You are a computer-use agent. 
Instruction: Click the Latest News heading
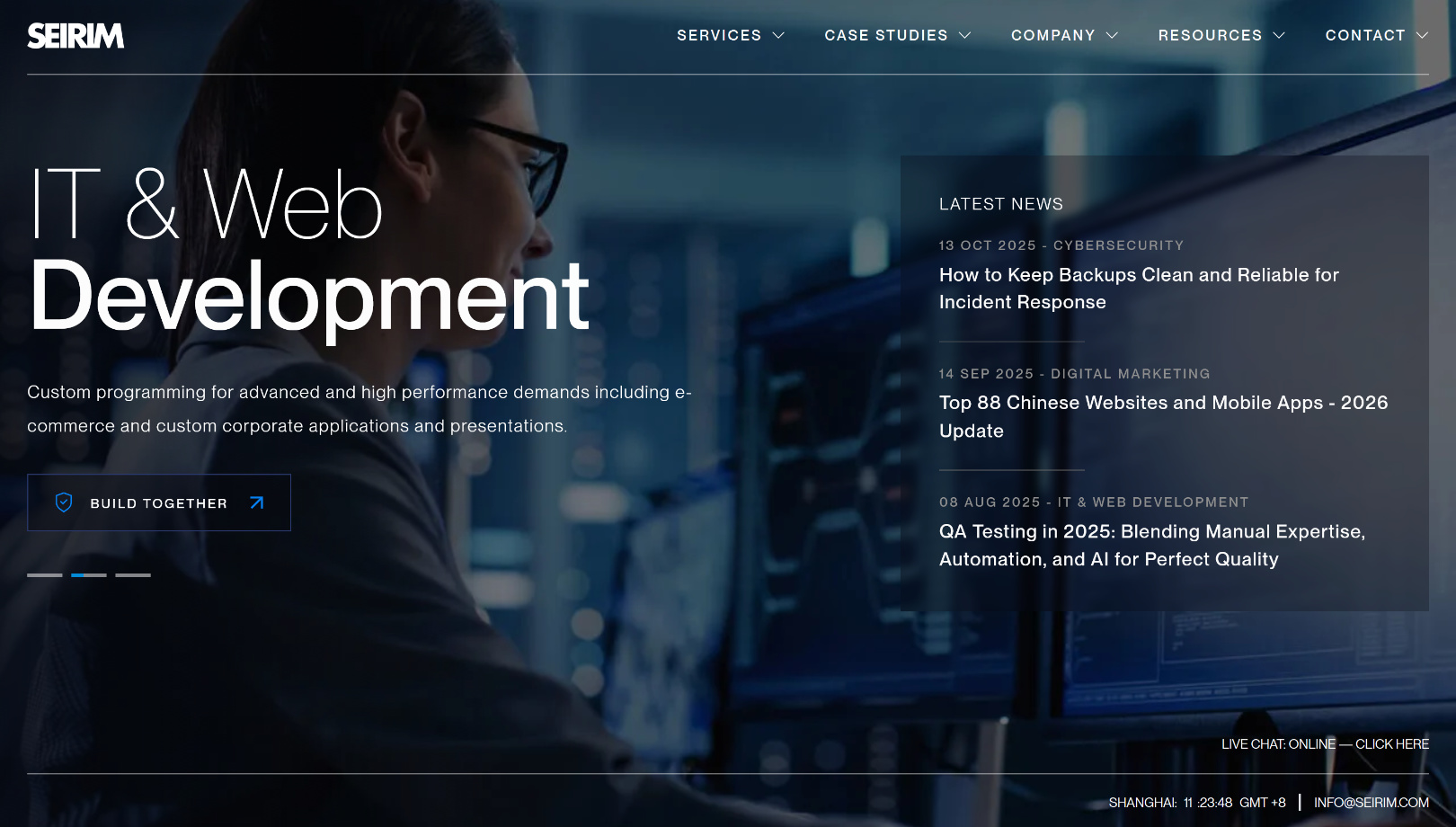coord(1000,204)
